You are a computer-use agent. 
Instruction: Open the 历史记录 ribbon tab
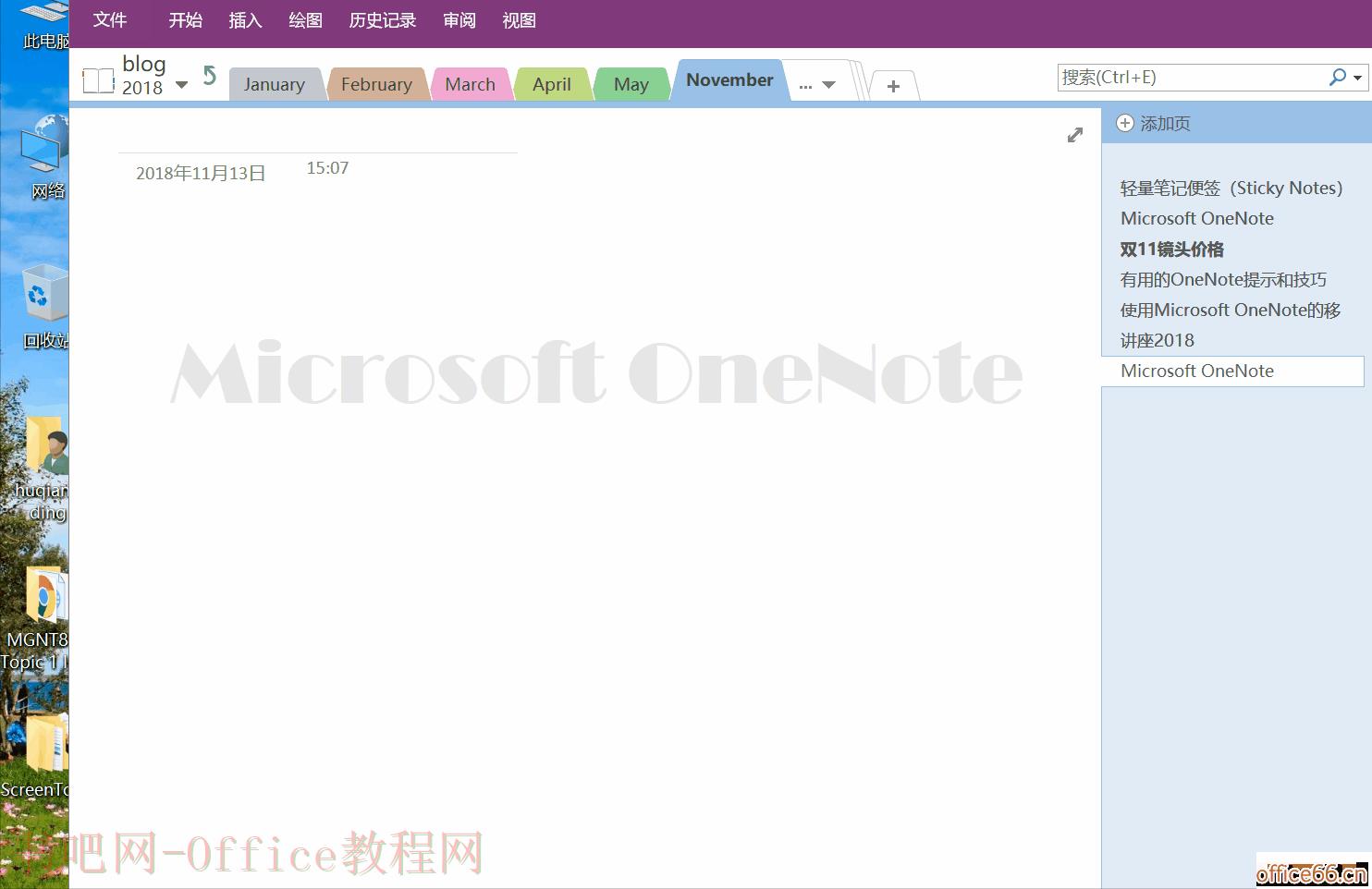point(382,19)
